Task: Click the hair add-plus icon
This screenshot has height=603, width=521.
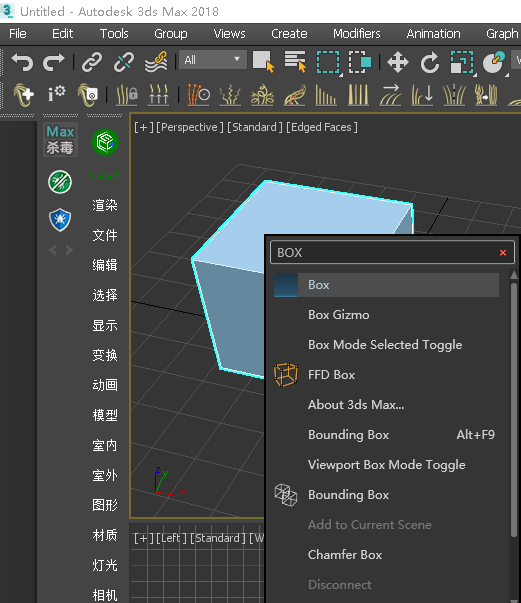Action: click(23, 95)
